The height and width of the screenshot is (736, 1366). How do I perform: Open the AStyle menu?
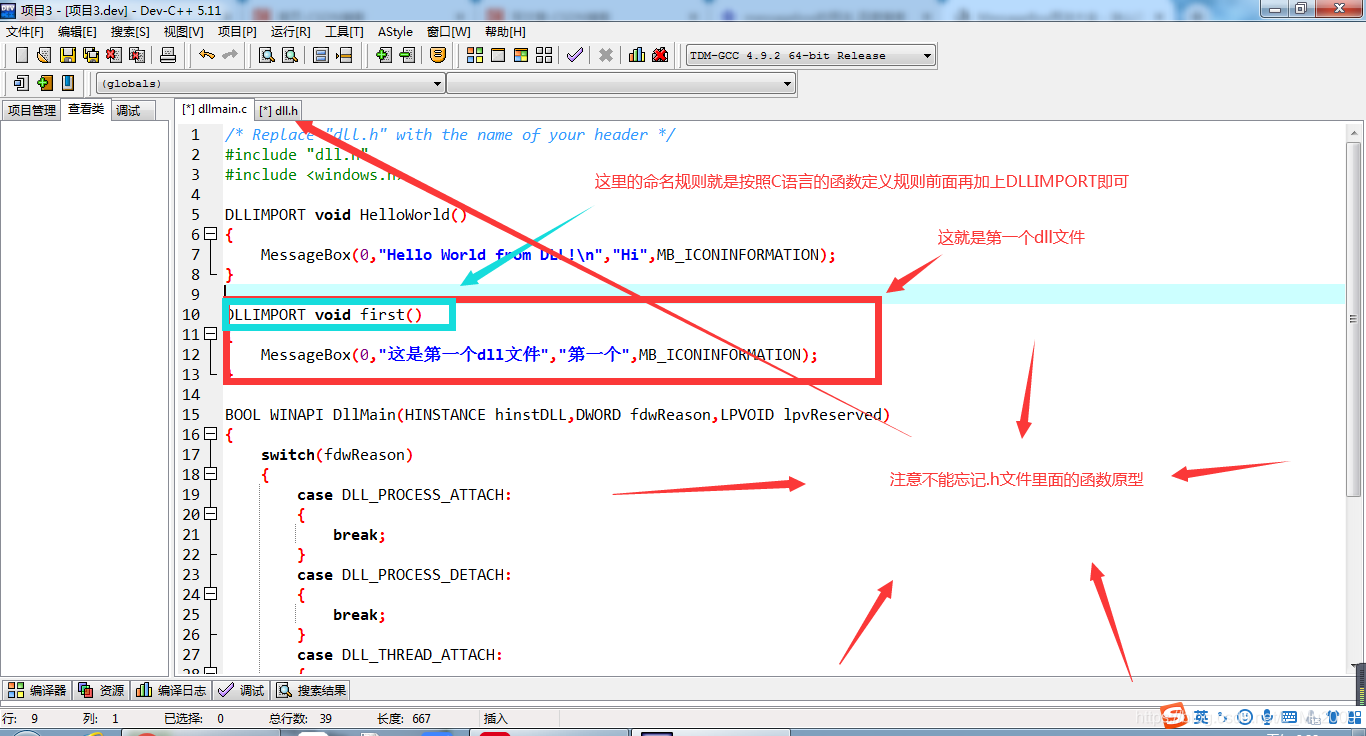point(395,32)
